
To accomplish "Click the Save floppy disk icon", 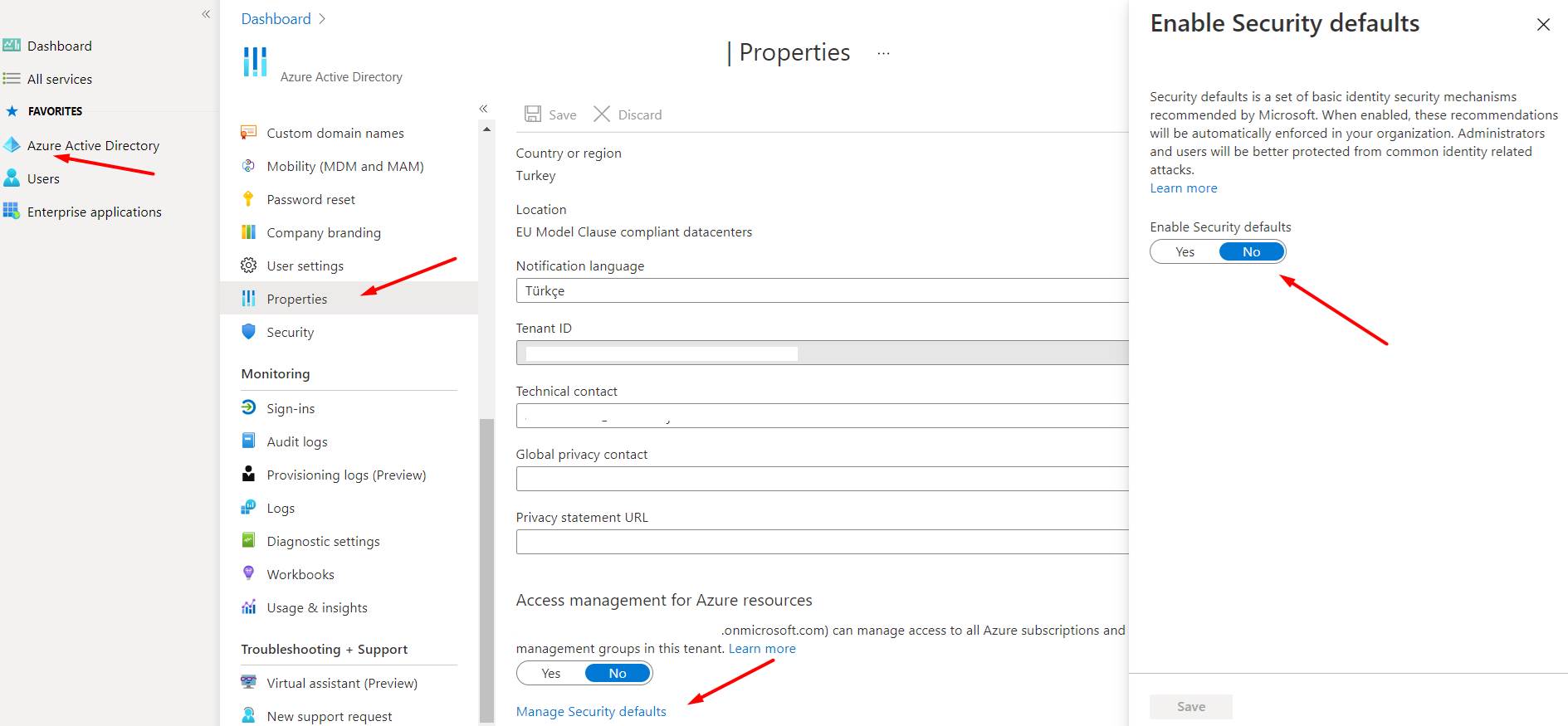I will pos(533,115).
